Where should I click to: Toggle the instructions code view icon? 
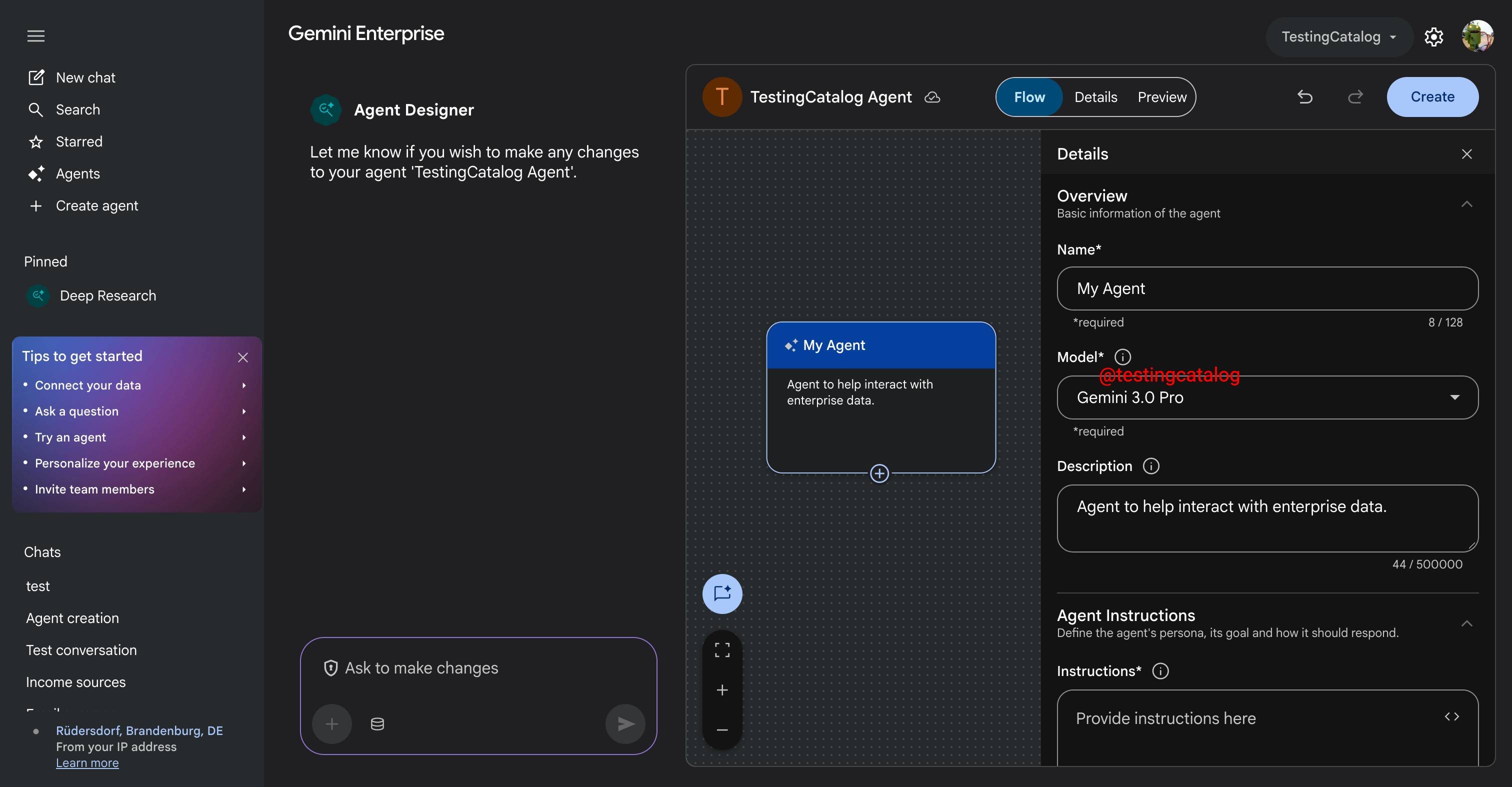point(1451,716)
